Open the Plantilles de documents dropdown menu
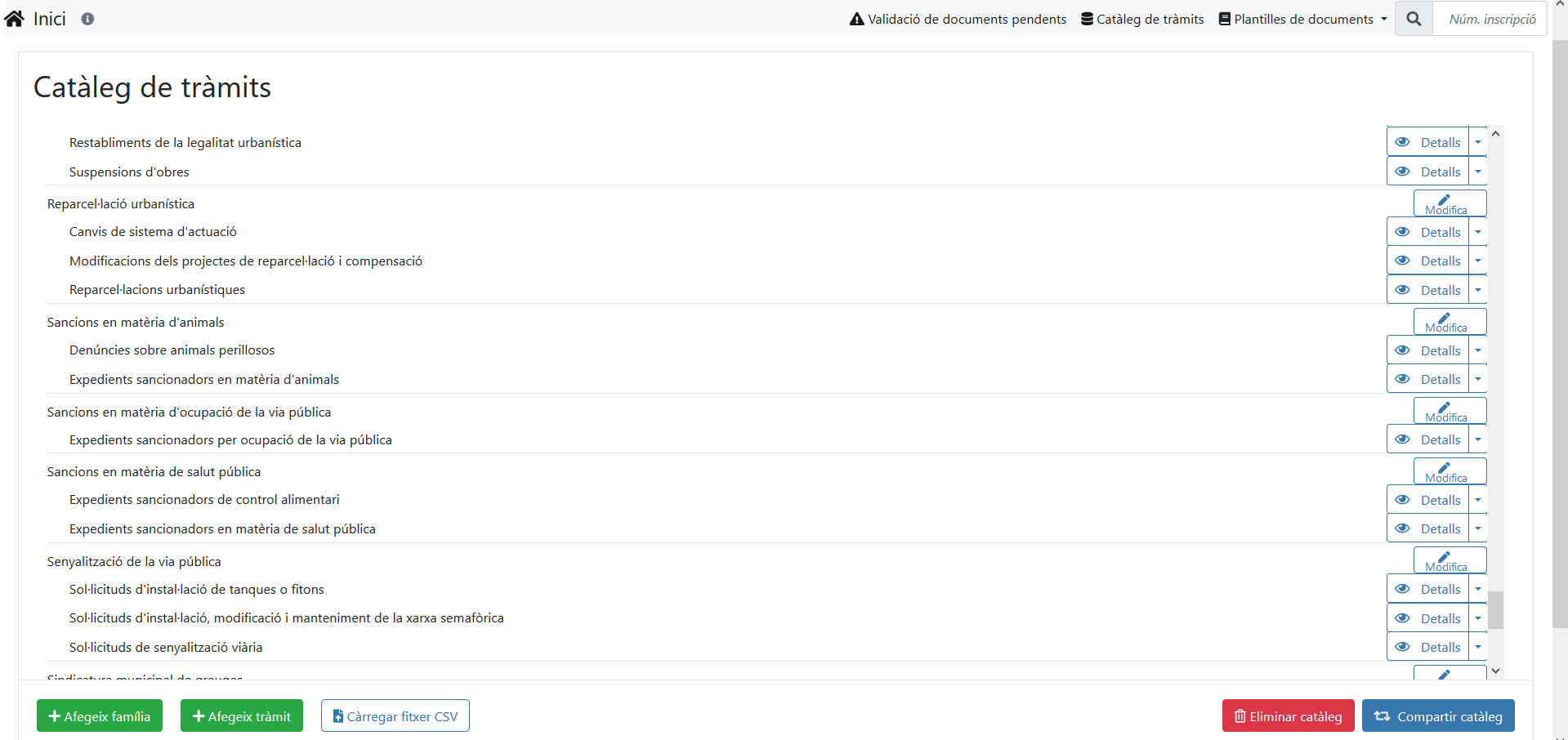This screenshot has width=1568, height=740. click(1302, 19)
